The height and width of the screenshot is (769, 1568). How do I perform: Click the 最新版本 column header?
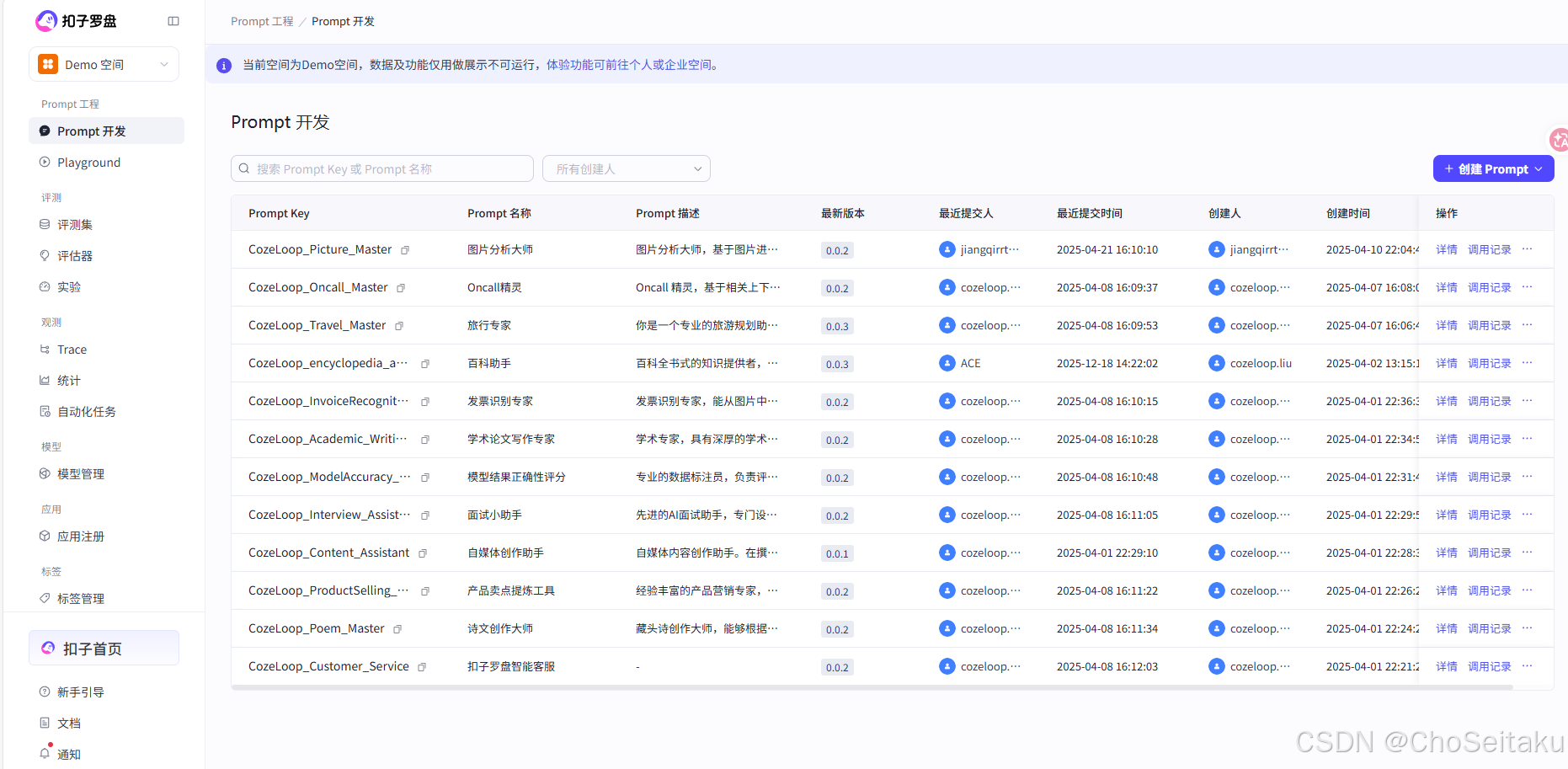click(x=843, y=213)
